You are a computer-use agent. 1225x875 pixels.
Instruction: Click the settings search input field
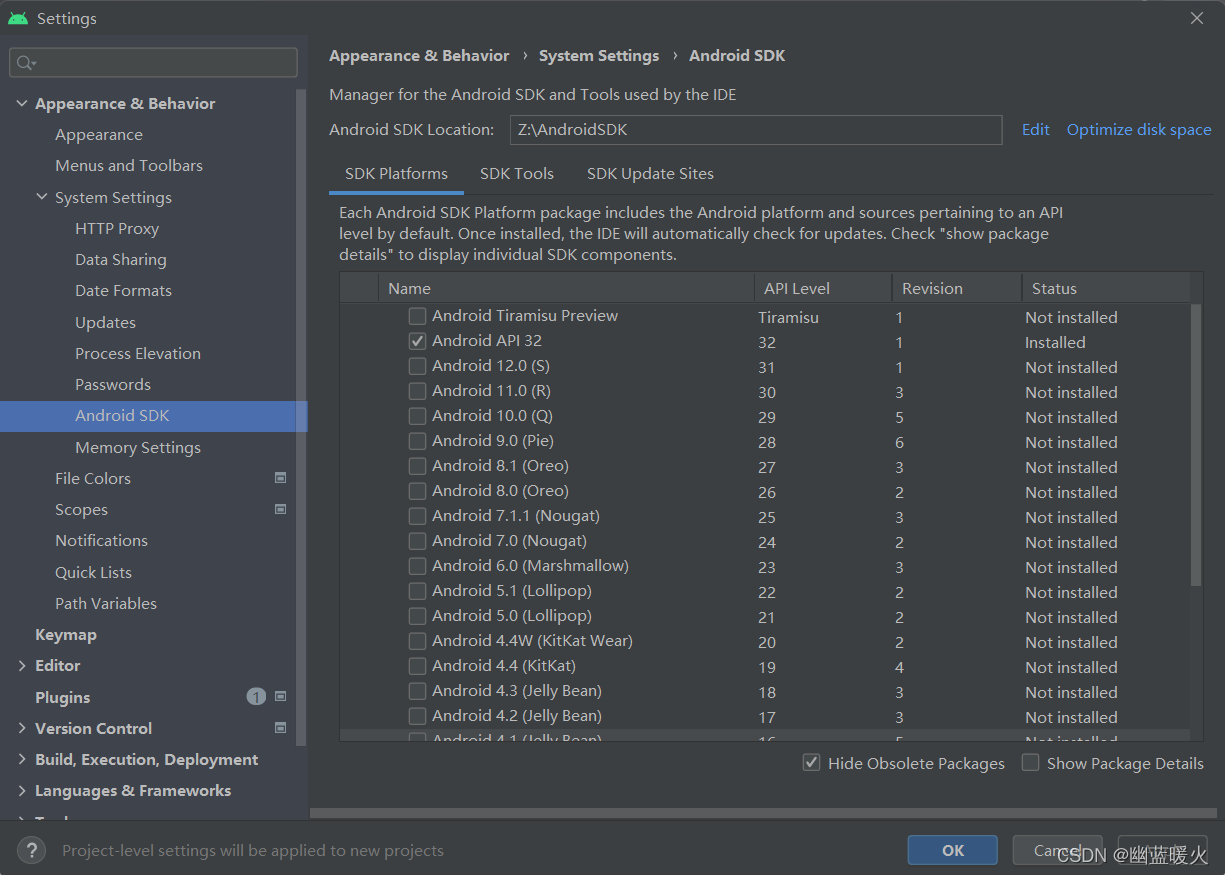(x=154, y=63)
